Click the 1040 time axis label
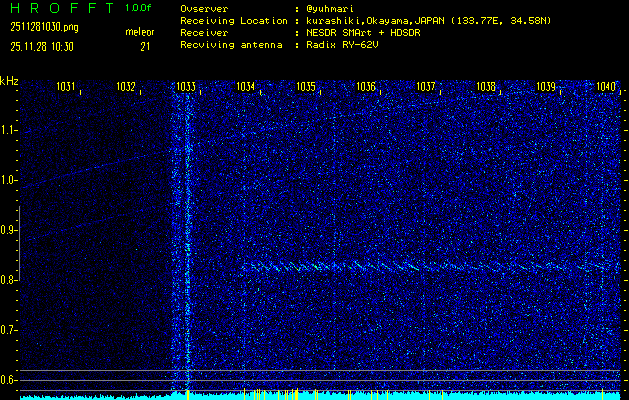Image resolution: width=629 pixels, height=400 pixels. click(x=606, y=86)
